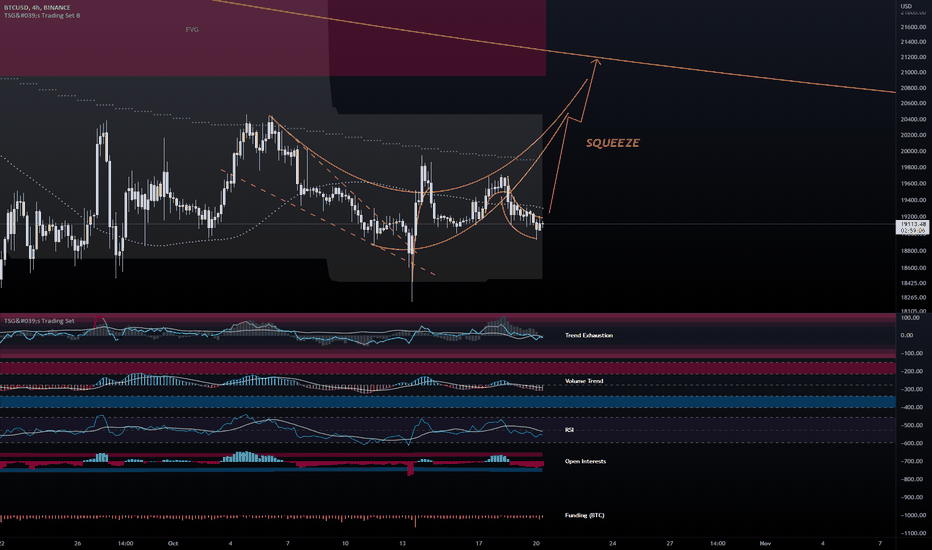932x550 pixels.
Task: Click the -1000.00 indicator scale label
Action: 913,516
